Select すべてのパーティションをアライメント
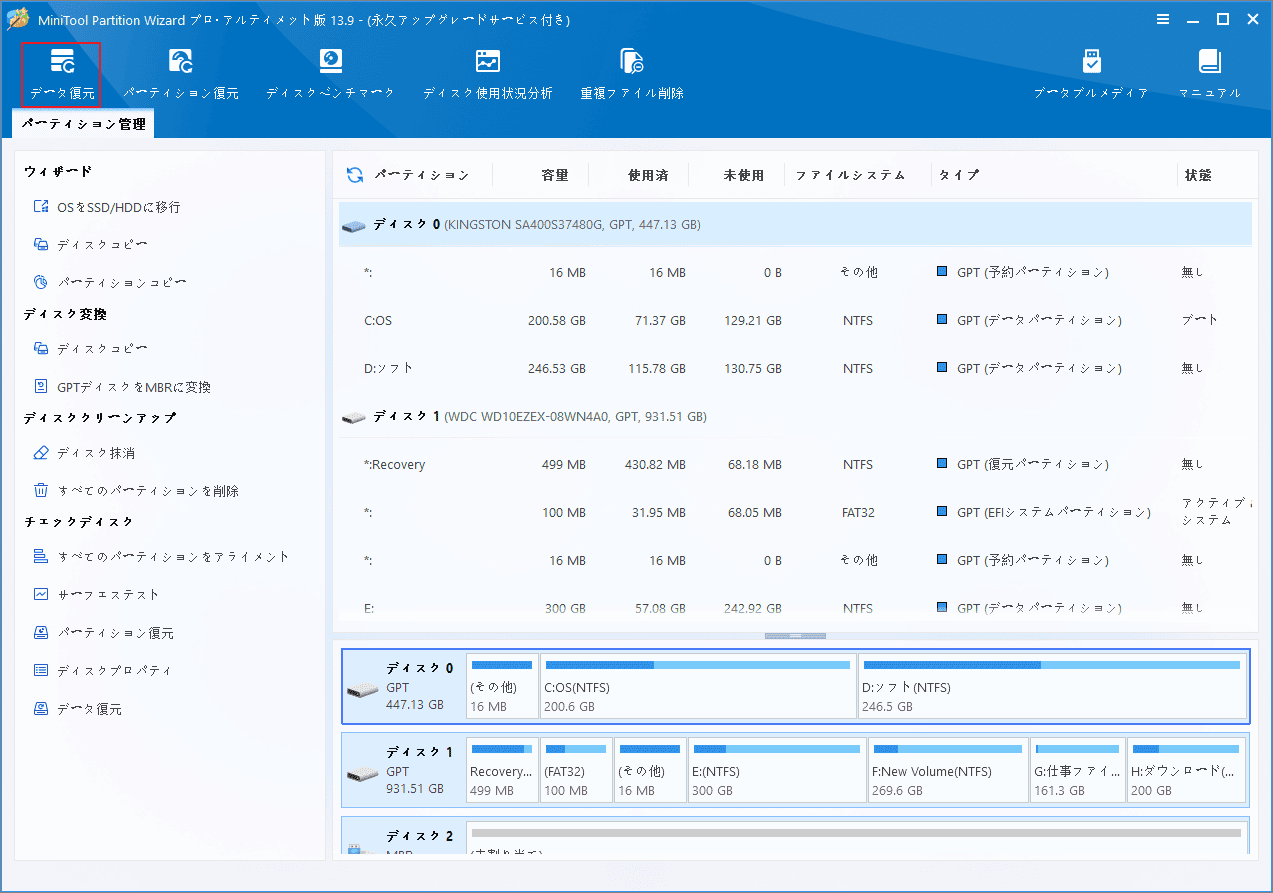Screen dimensions: 1273x893 161,556
